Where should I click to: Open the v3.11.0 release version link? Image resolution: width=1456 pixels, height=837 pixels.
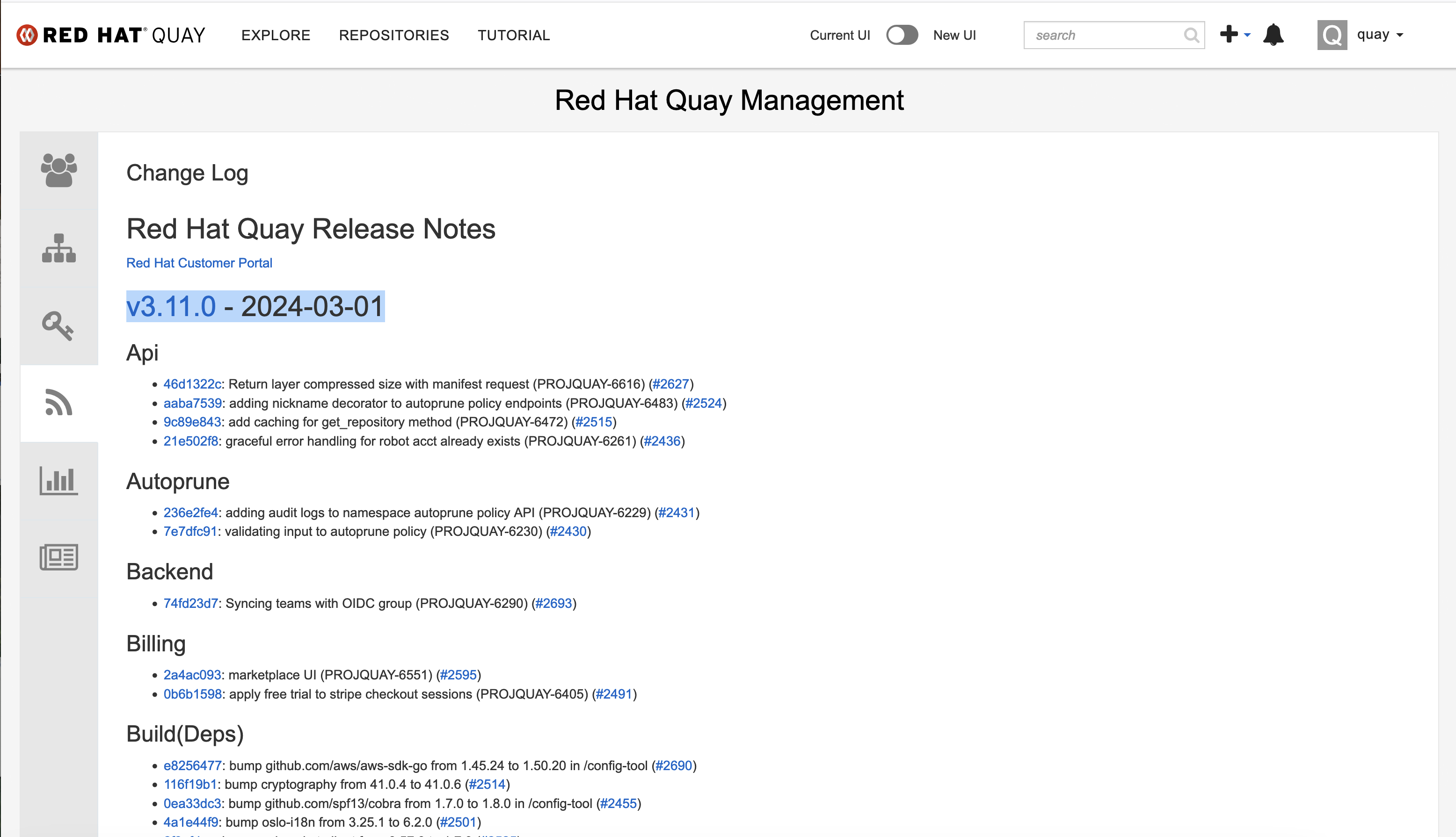pos(171,306)
